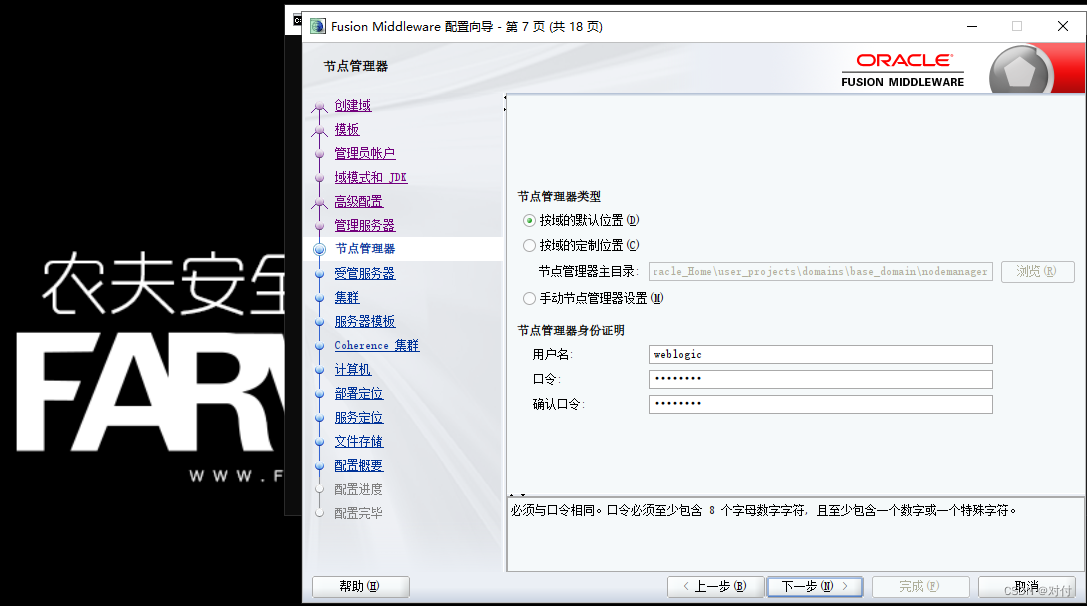Click 取消 cancel button

pyautogui.click(x=1027, y=587)
